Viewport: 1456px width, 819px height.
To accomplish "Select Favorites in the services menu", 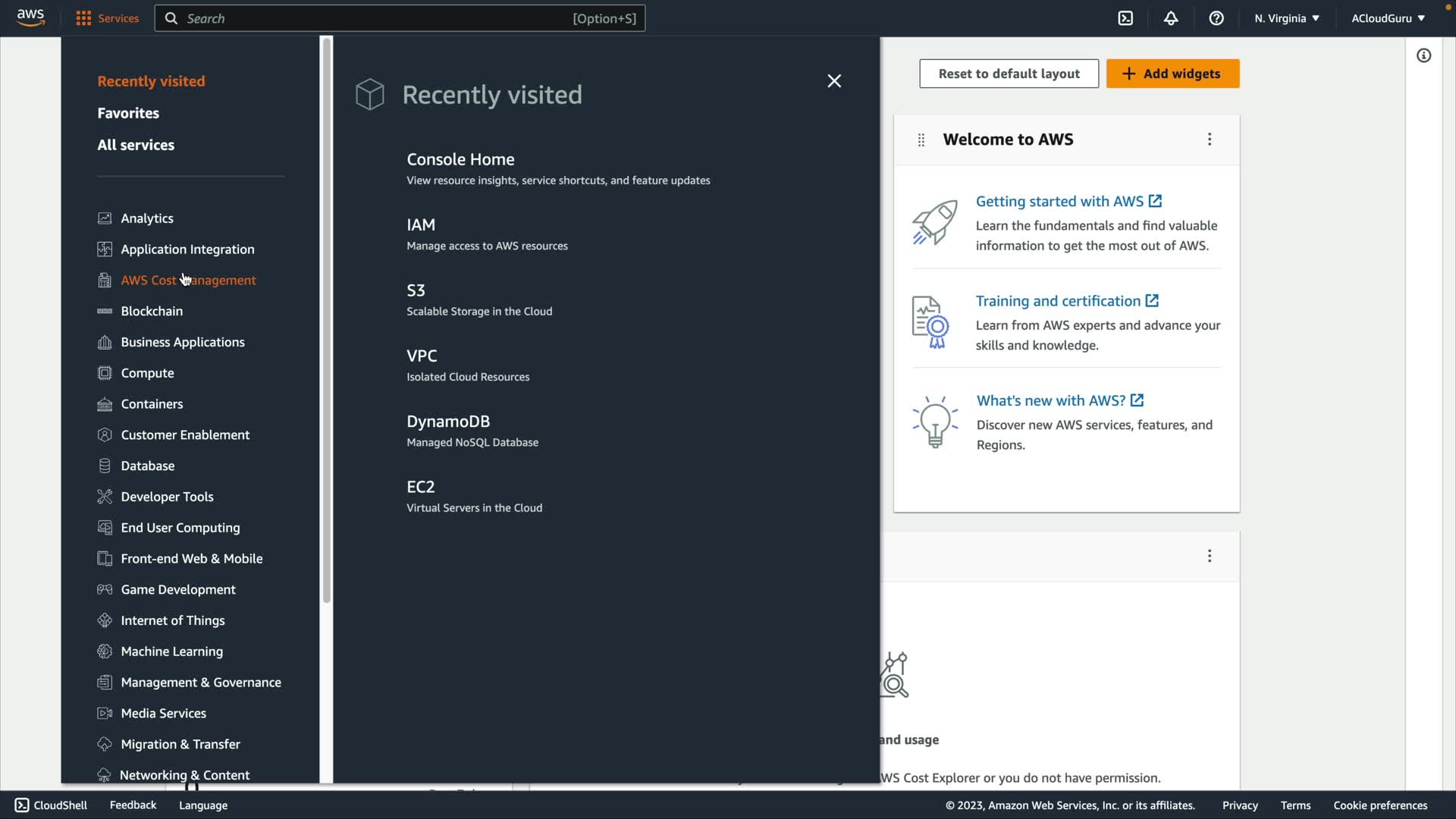I will point(128,113).
